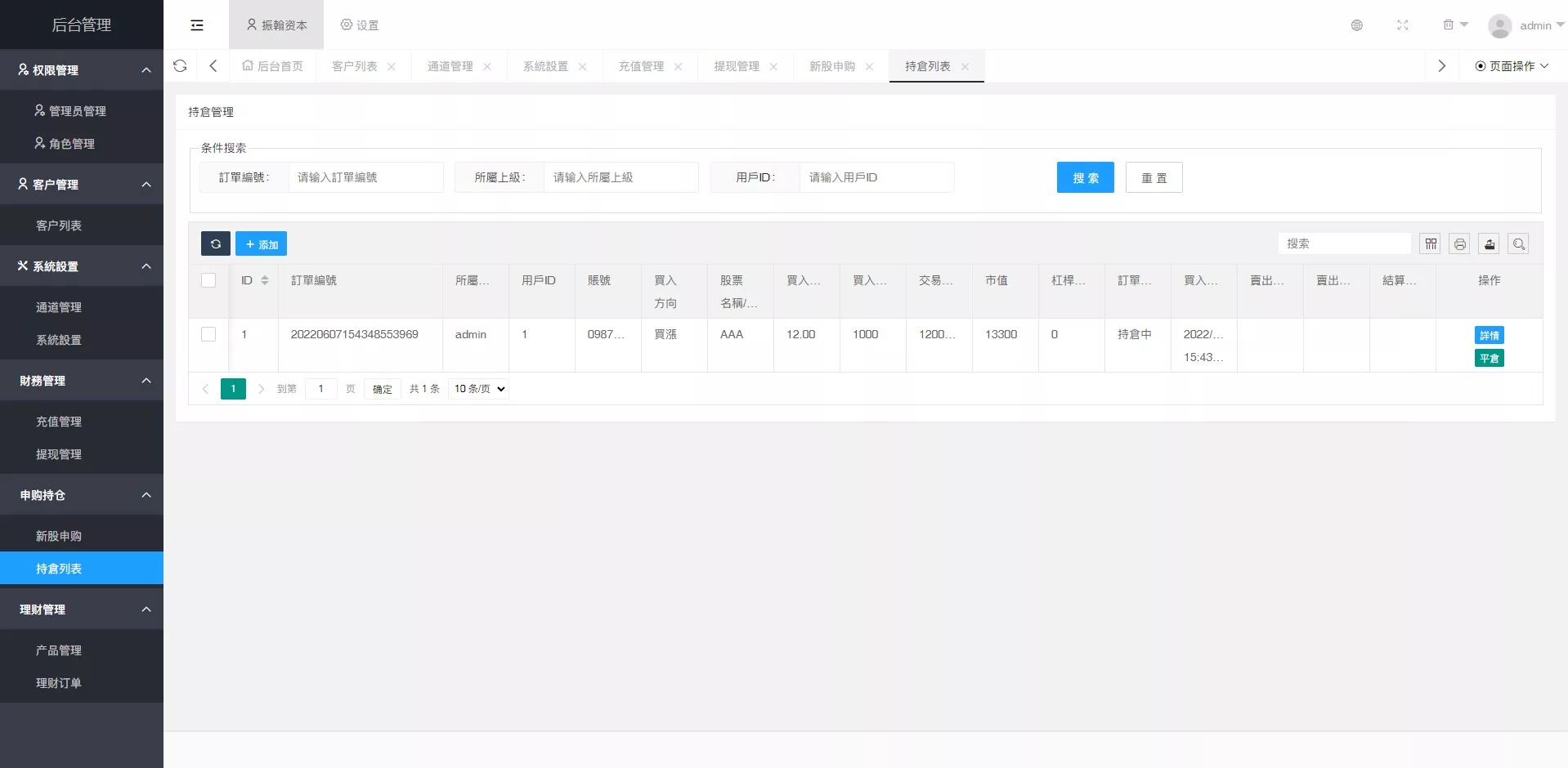Click the refresh icon beside the page tabs
Viewport: 1568px width, 768px height.
pos(180,66)
